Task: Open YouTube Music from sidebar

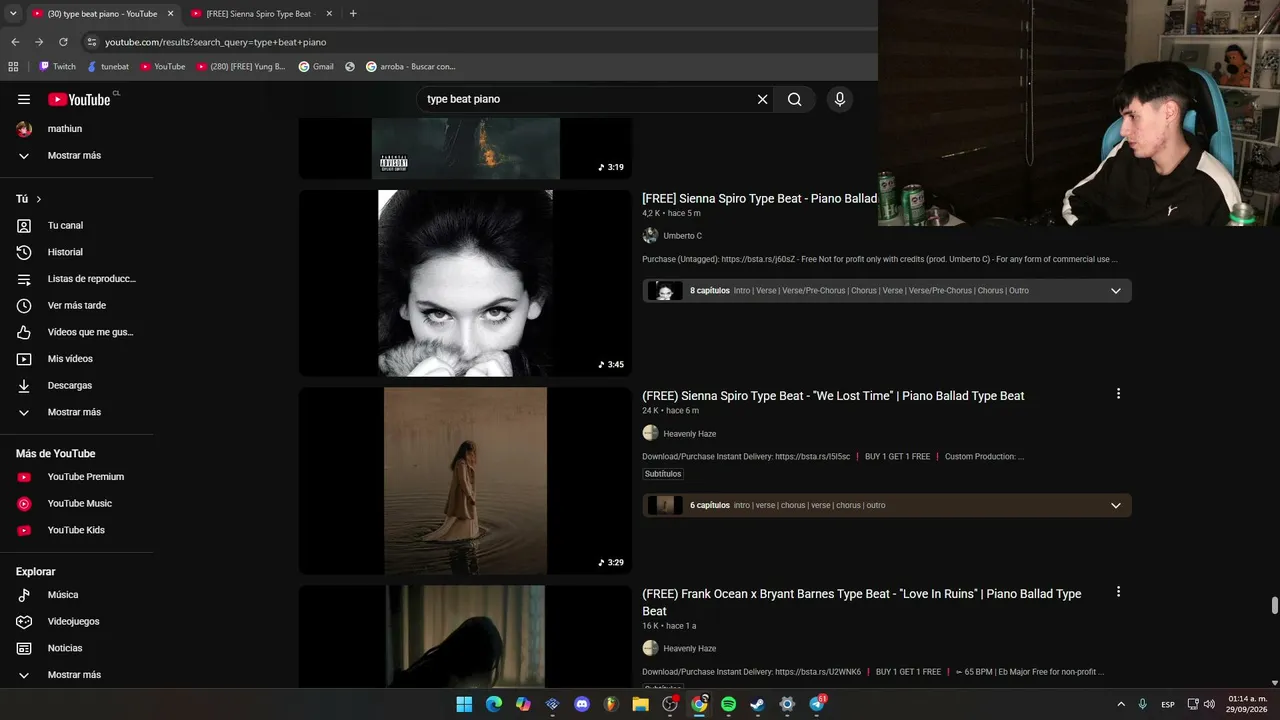Action: (77, 503)
